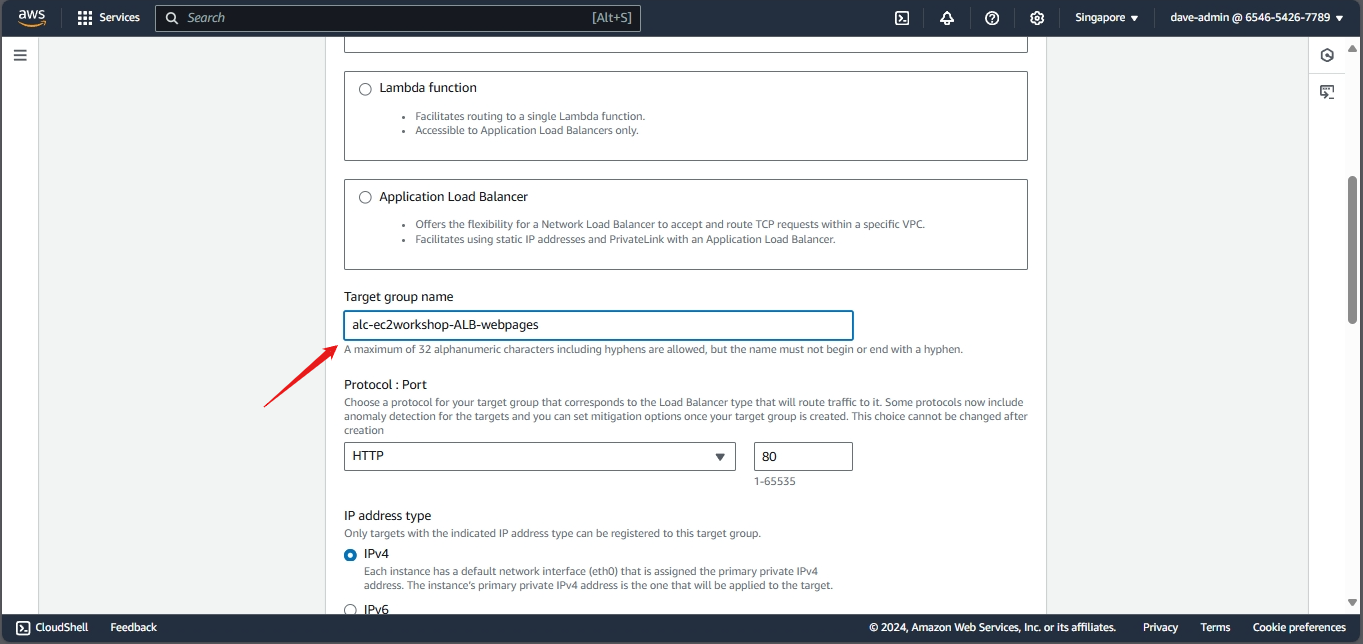The height and width of the screenshot is (644, 1363).
Task: Open the hexagon info panel icon
Action: 1327,55
